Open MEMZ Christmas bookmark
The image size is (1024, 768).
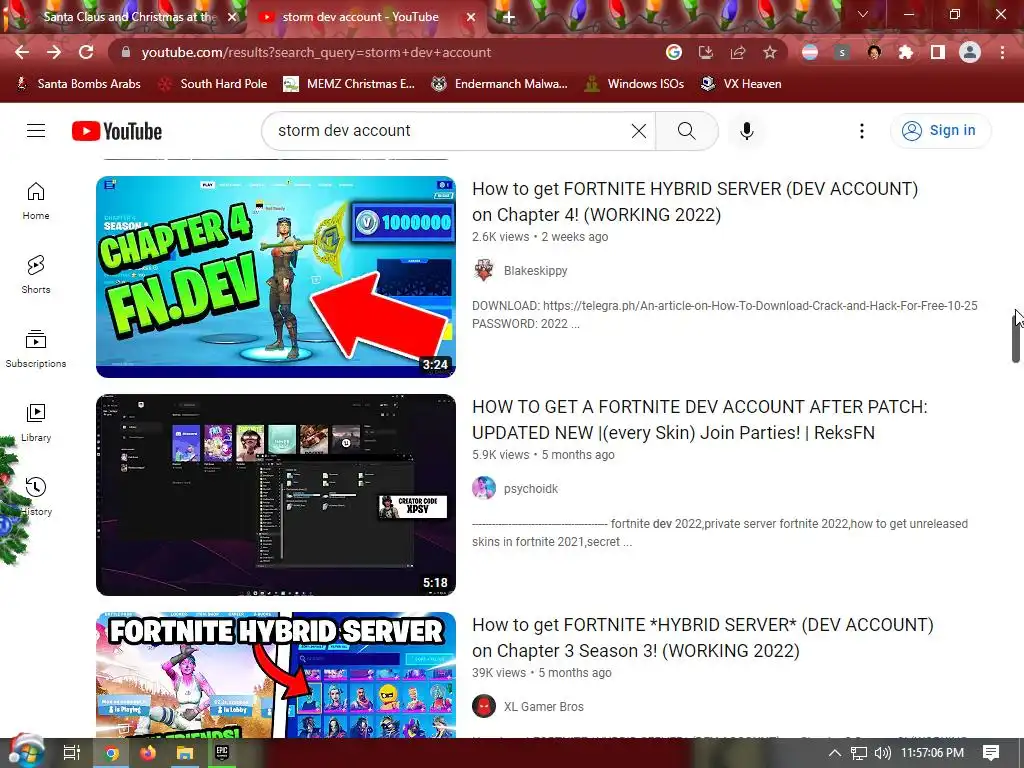pos(349,84)
